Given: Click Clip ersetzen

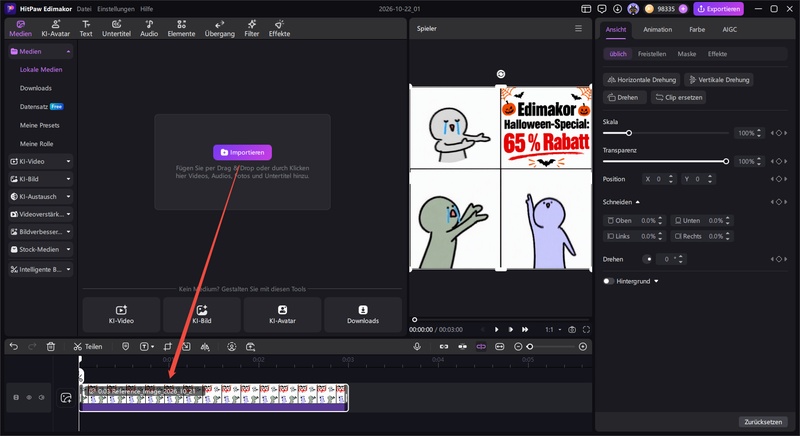Looking at the screenshot, I should pyautogui.click(x=678, y=97).
